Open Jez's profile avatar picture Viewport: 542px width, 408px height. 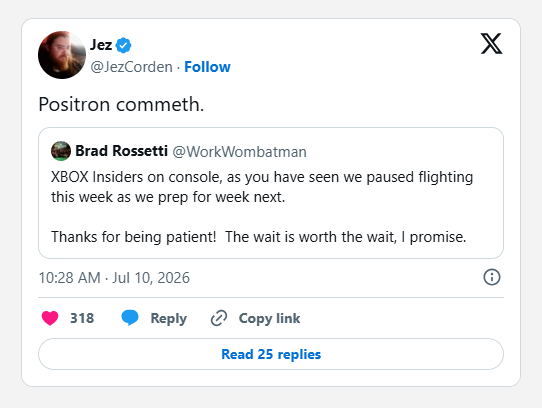[62, 55]
